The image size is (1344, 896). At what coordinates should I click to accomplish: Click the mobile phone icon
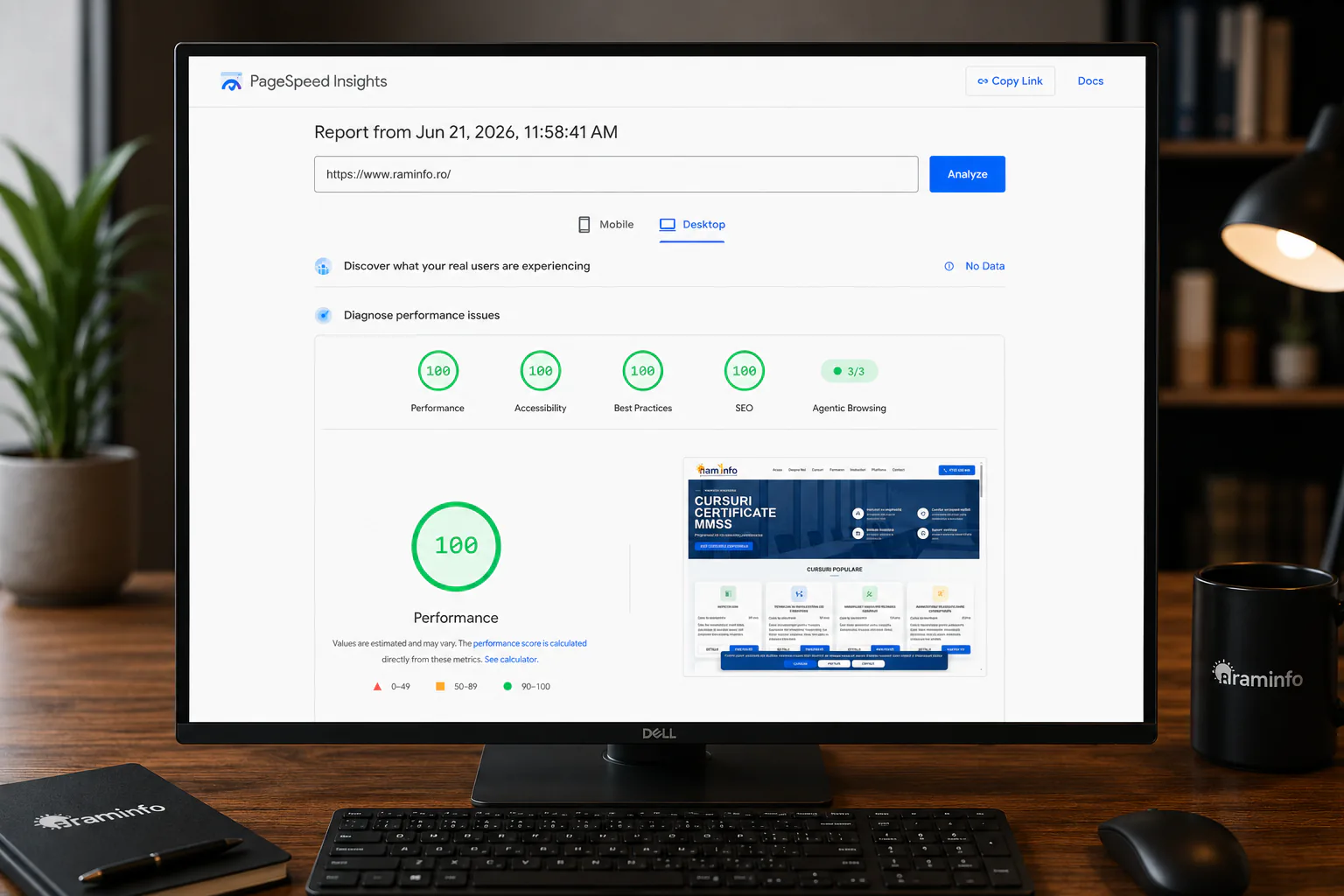pyautogui.click(x=584, y=225)
